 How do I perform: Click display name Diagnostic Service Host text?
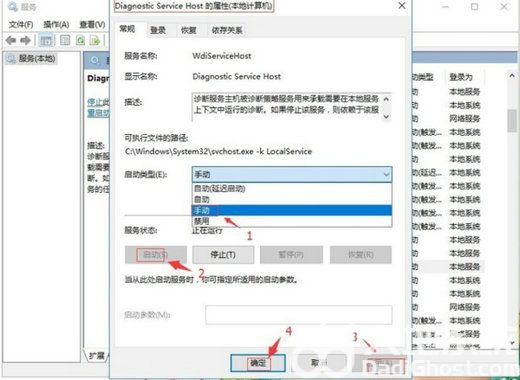[x=236, y=77]
